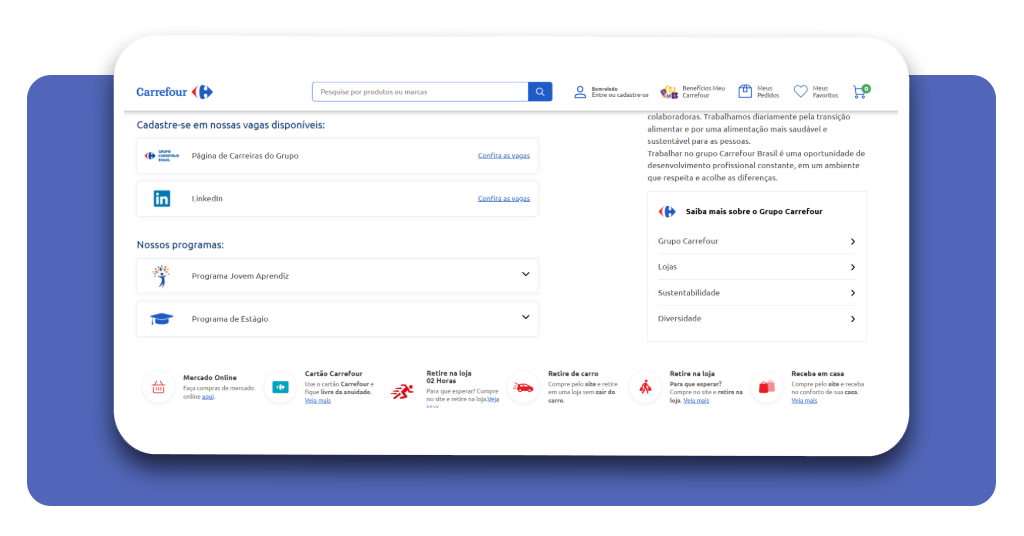Click the Meus Favoritos heart icon
Image resolution: width=1024 pixels, height=536 pixels.
point(801,91)
